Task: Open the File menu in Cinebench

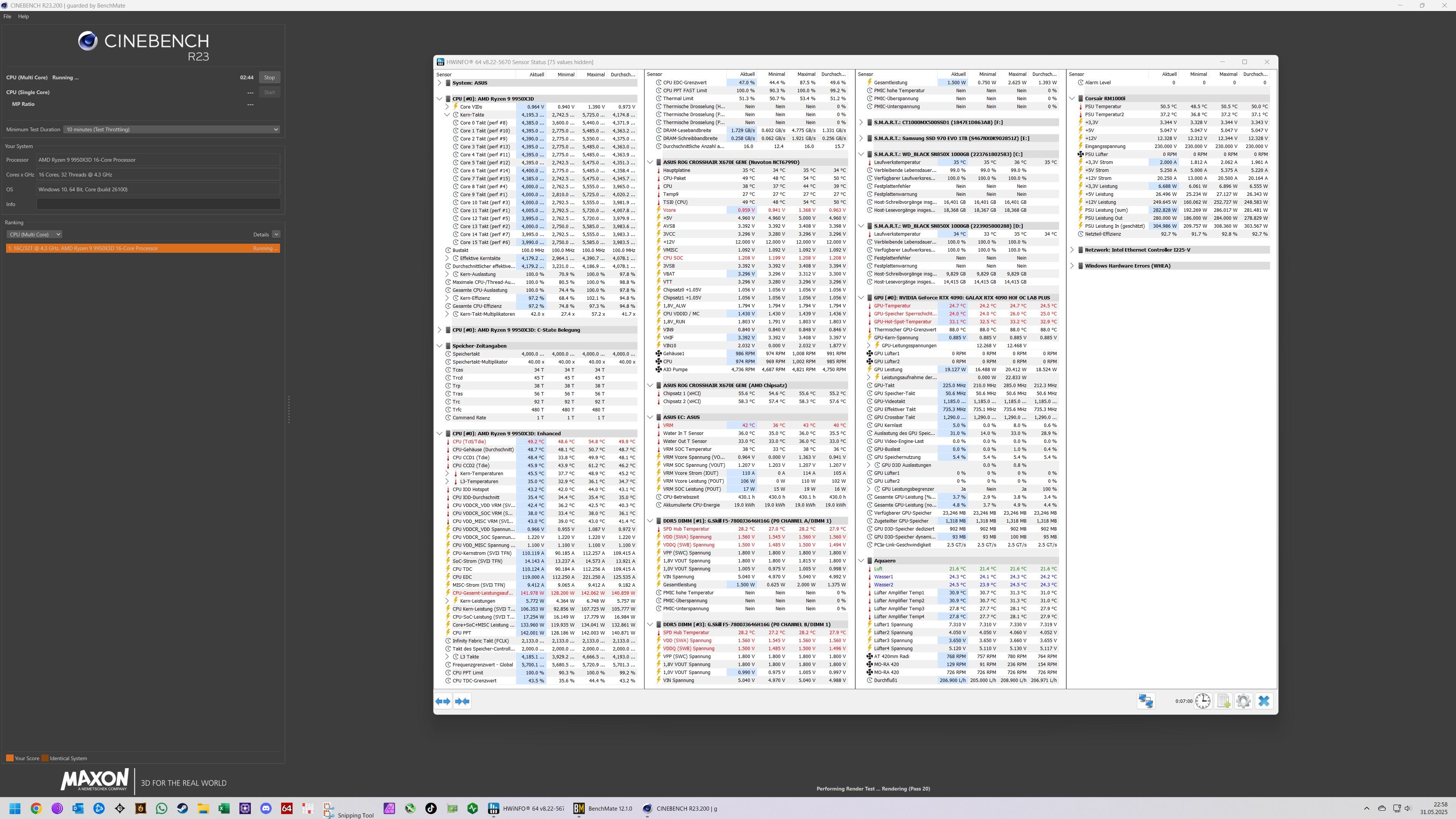Action: pos(7,16)
